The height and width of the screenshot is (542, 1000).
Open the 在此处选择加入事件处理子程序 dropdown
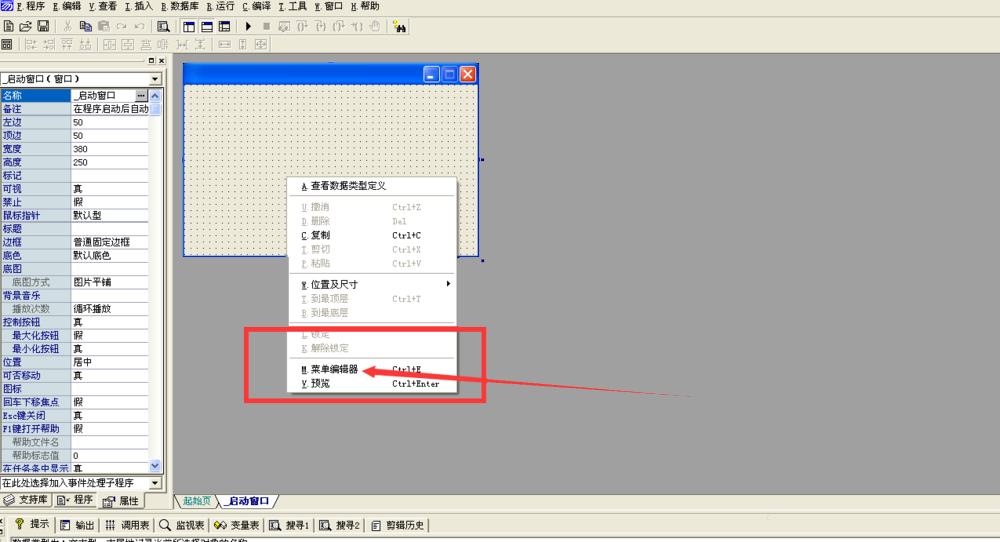(155, 483)
